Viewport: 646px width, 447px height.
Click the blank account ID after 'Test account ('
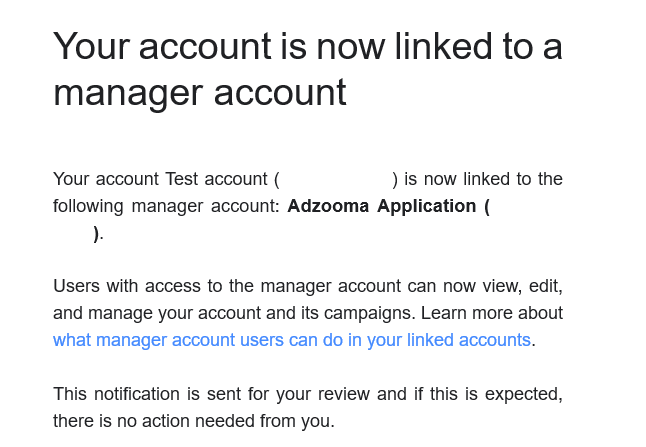(x=336, y=179)
